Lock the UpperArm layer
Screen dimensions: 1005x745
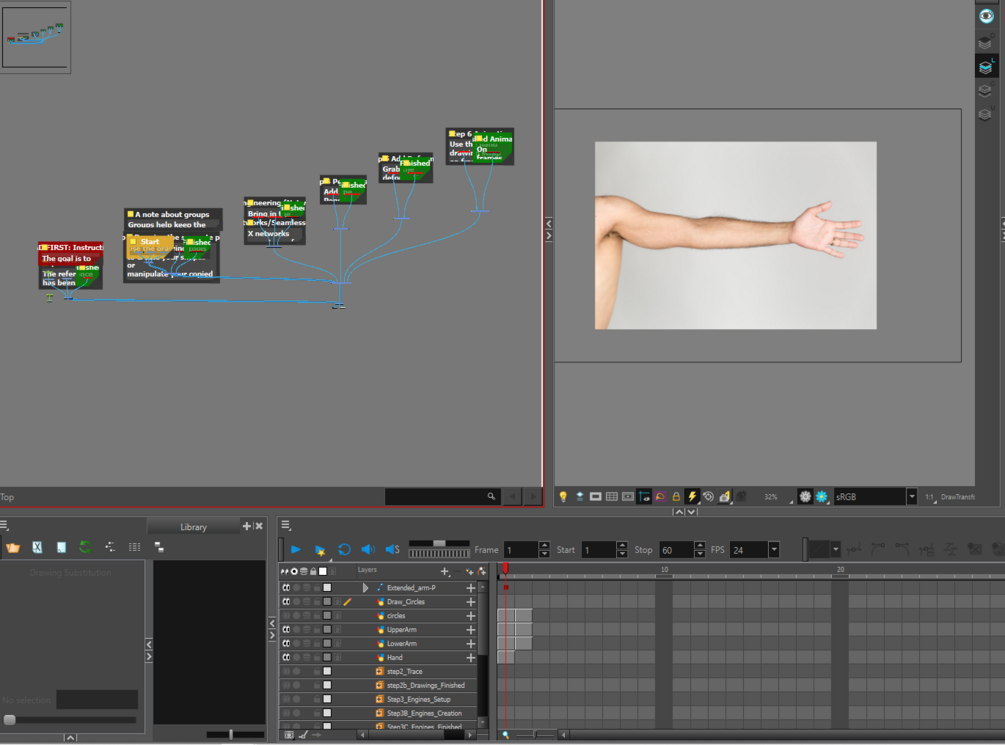pos(315,630)
